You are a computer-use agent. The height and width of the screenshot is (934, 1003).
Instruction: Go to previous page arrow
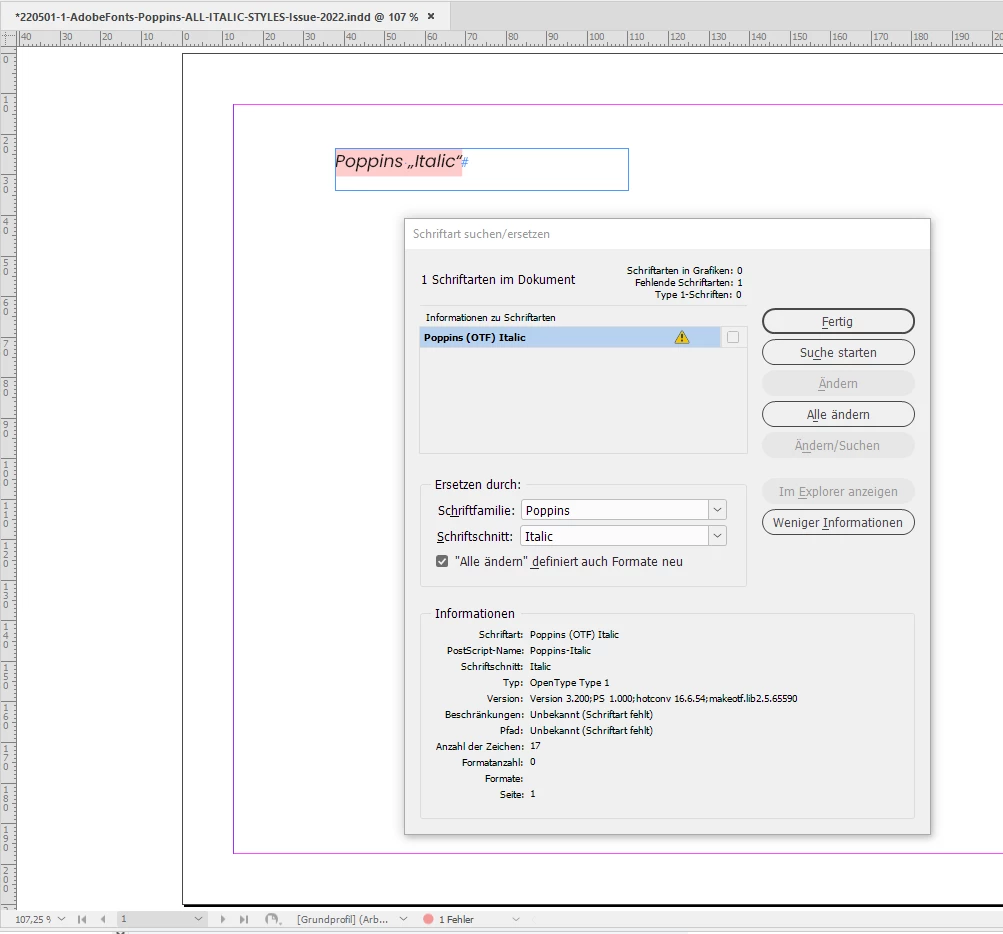click(103, 919)
